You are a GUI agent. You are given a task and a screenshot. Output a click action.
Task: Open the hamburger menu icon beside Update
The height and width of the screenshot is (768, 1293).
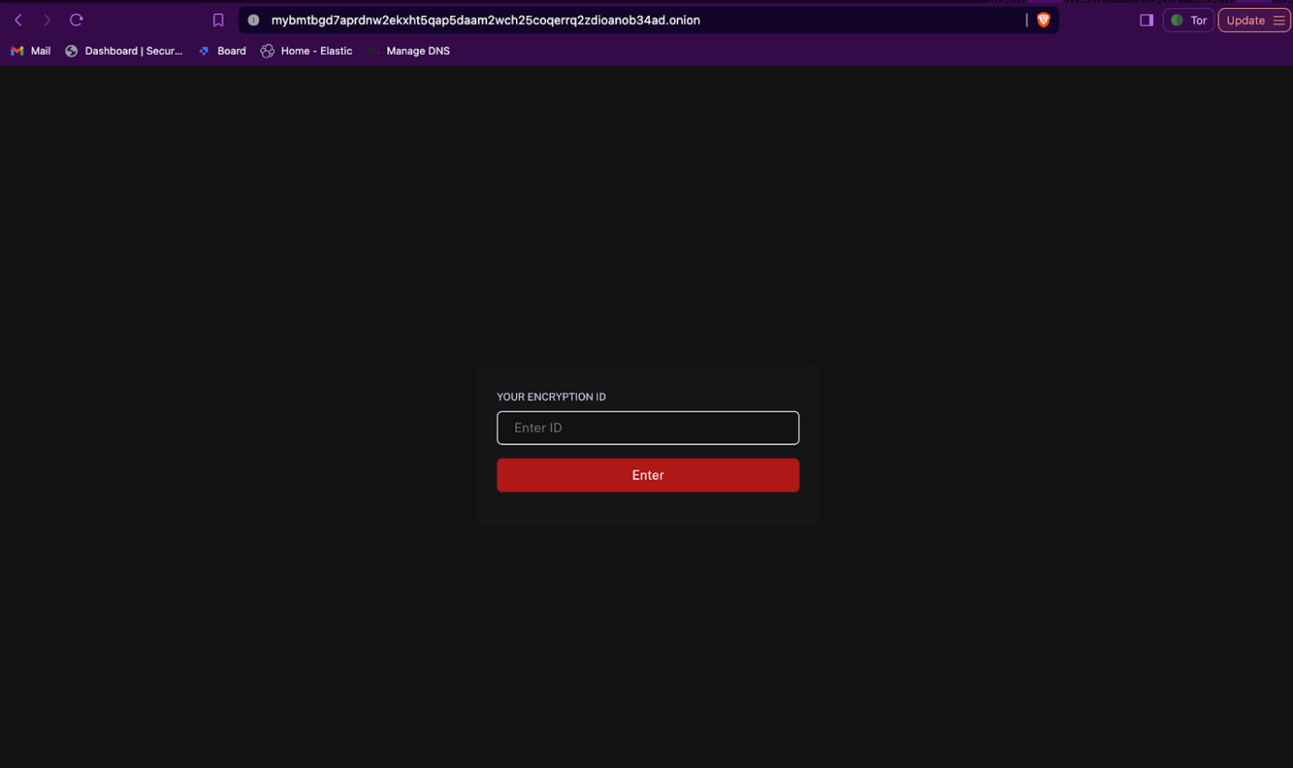click(1279, 20)
